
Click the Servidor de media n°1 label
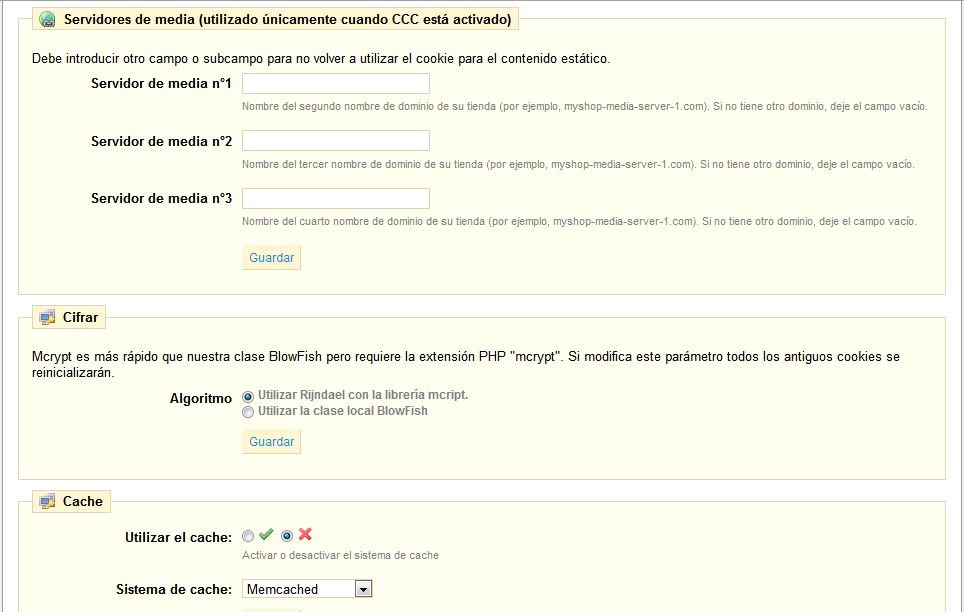pos(161,84)
